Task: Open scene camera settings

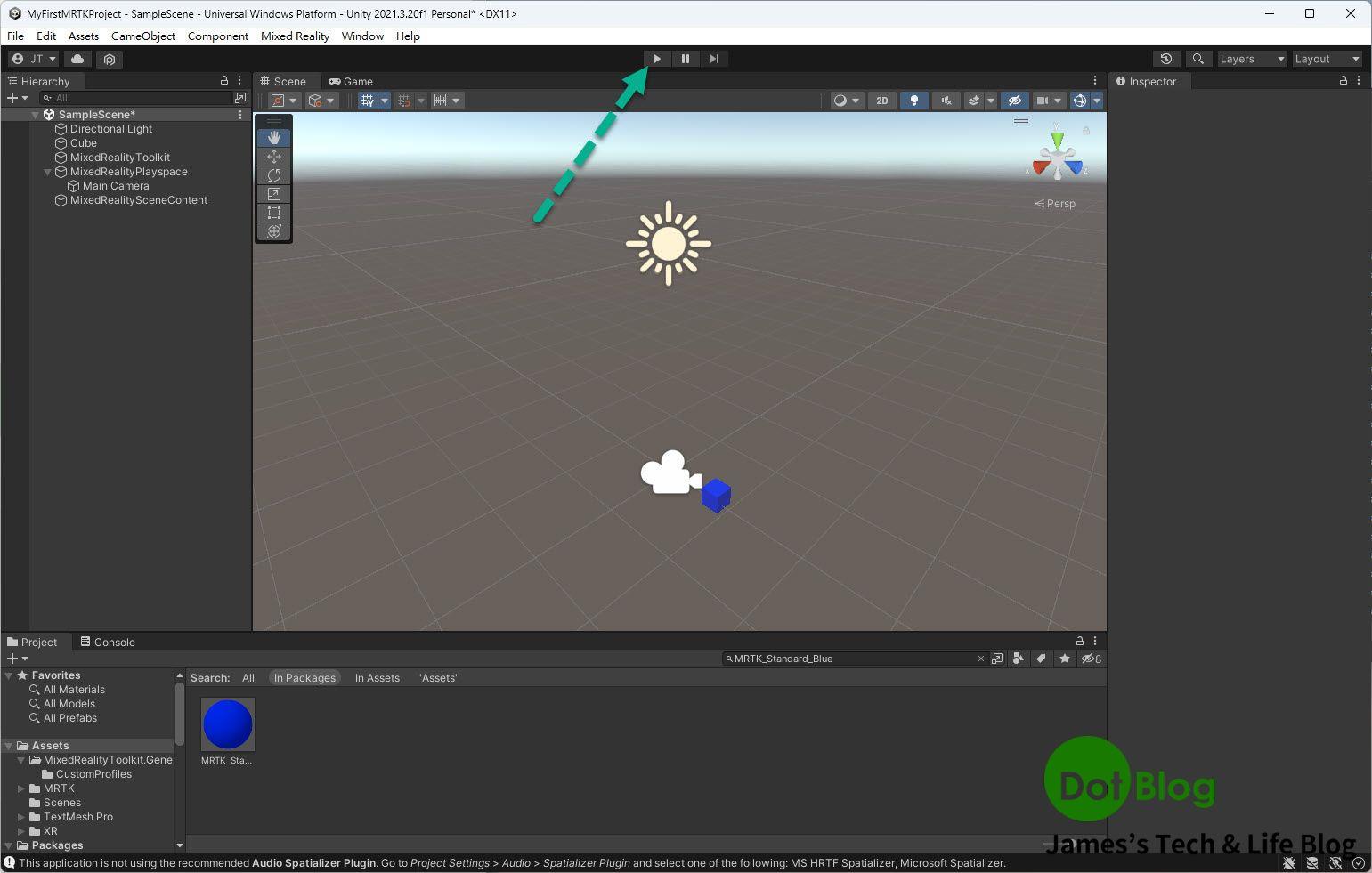Action: point(1049,101)
